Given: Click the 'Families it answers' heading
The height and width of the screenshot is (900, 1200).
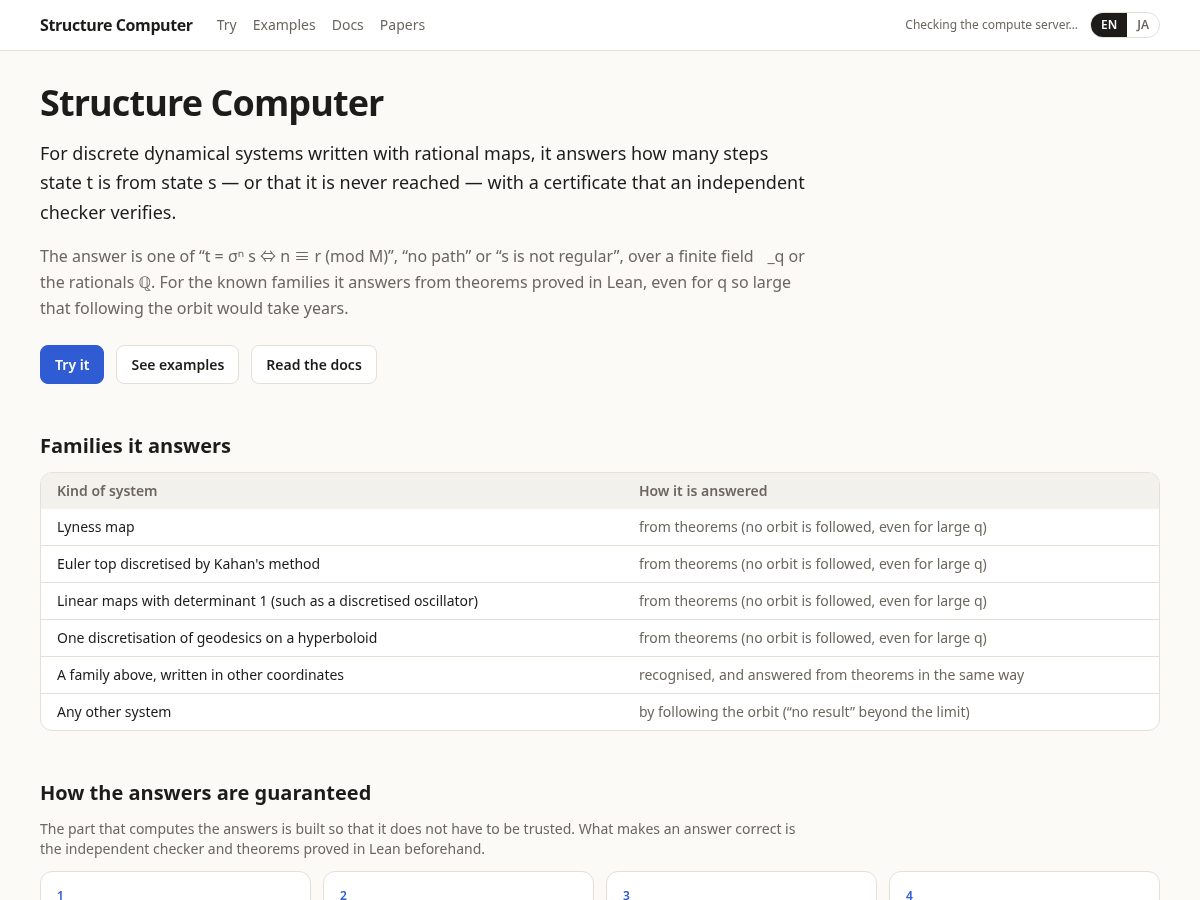Looking at the screenshot, I should (135, 446).
